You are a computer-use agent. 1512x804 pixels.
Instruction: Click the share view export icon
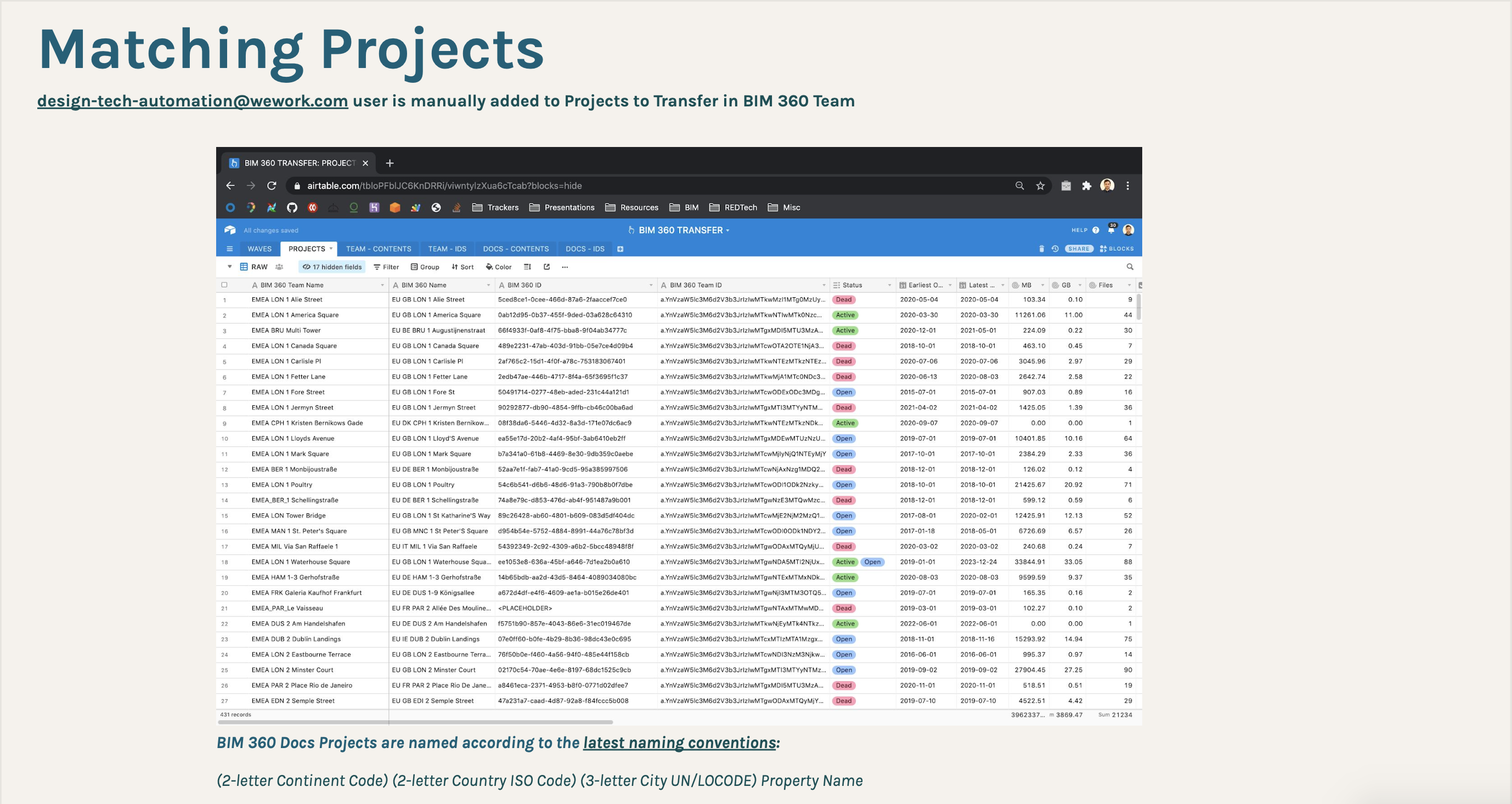tap(546, 267)
